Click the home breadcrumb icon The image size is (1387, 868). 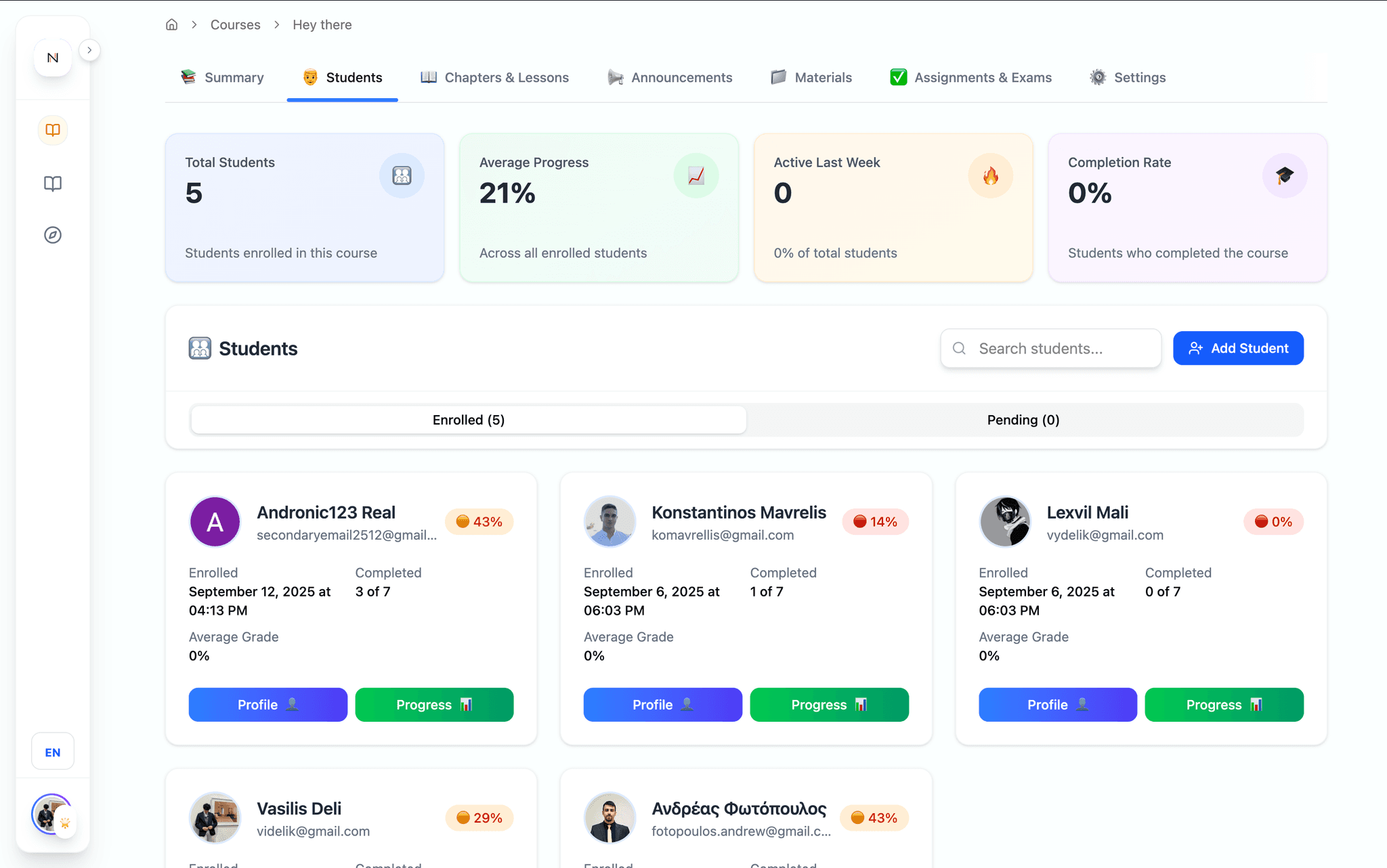(171, 25)
